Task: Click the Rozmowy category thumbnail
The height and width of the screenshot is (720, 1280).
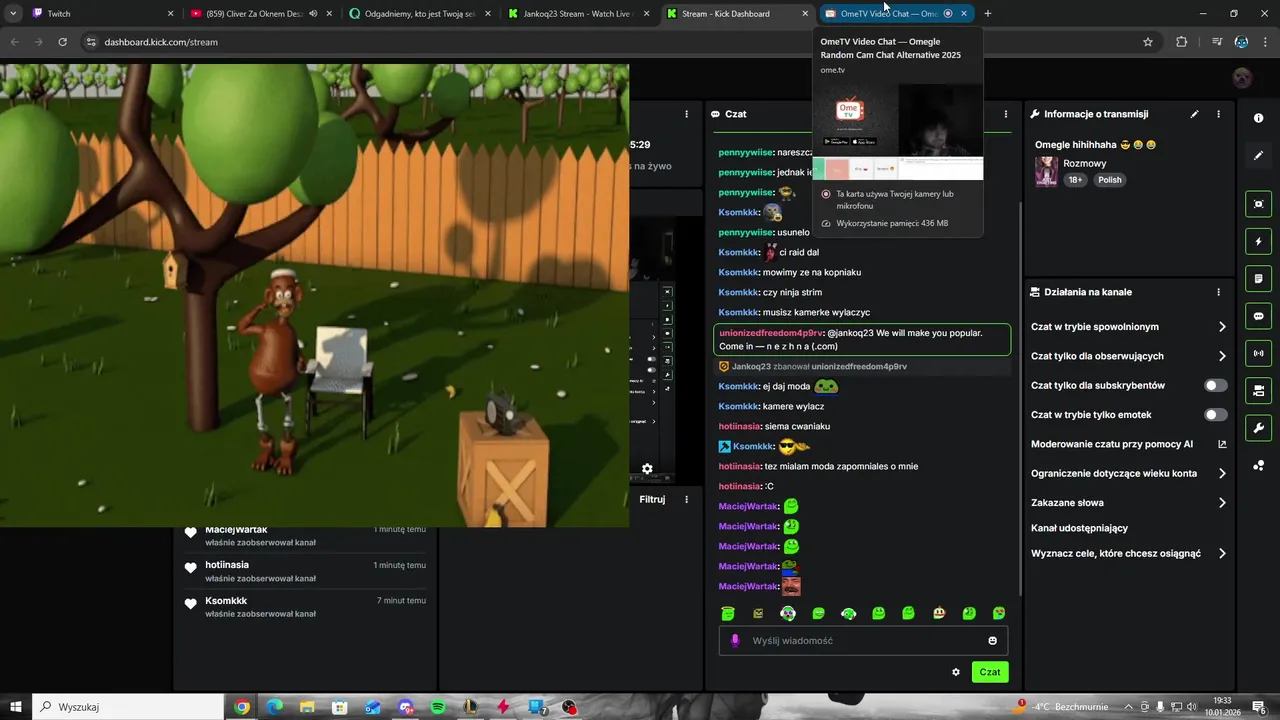Action: coord(1046,171)
